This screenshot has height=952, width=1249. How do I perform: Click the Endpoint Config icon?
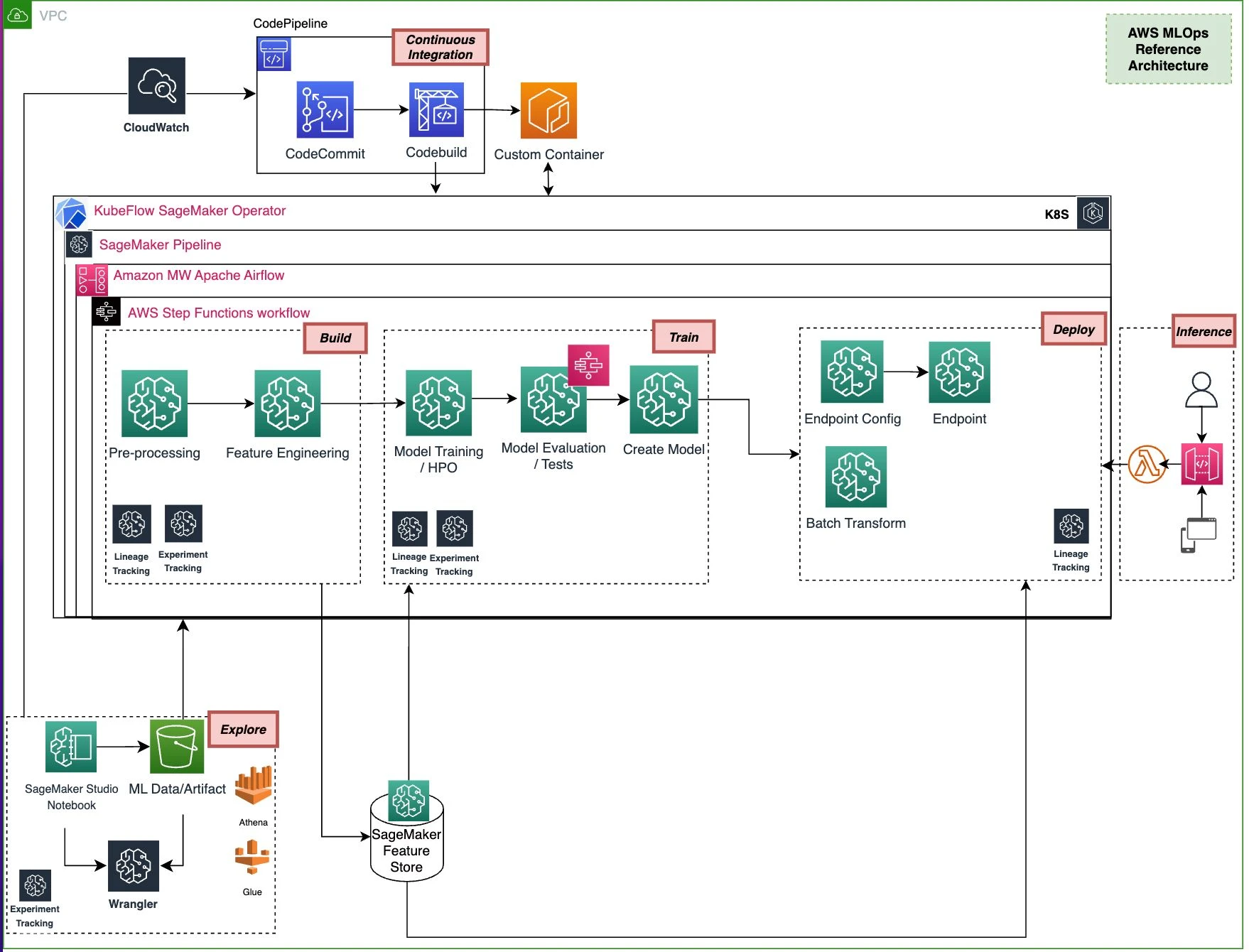pos(852,372)
